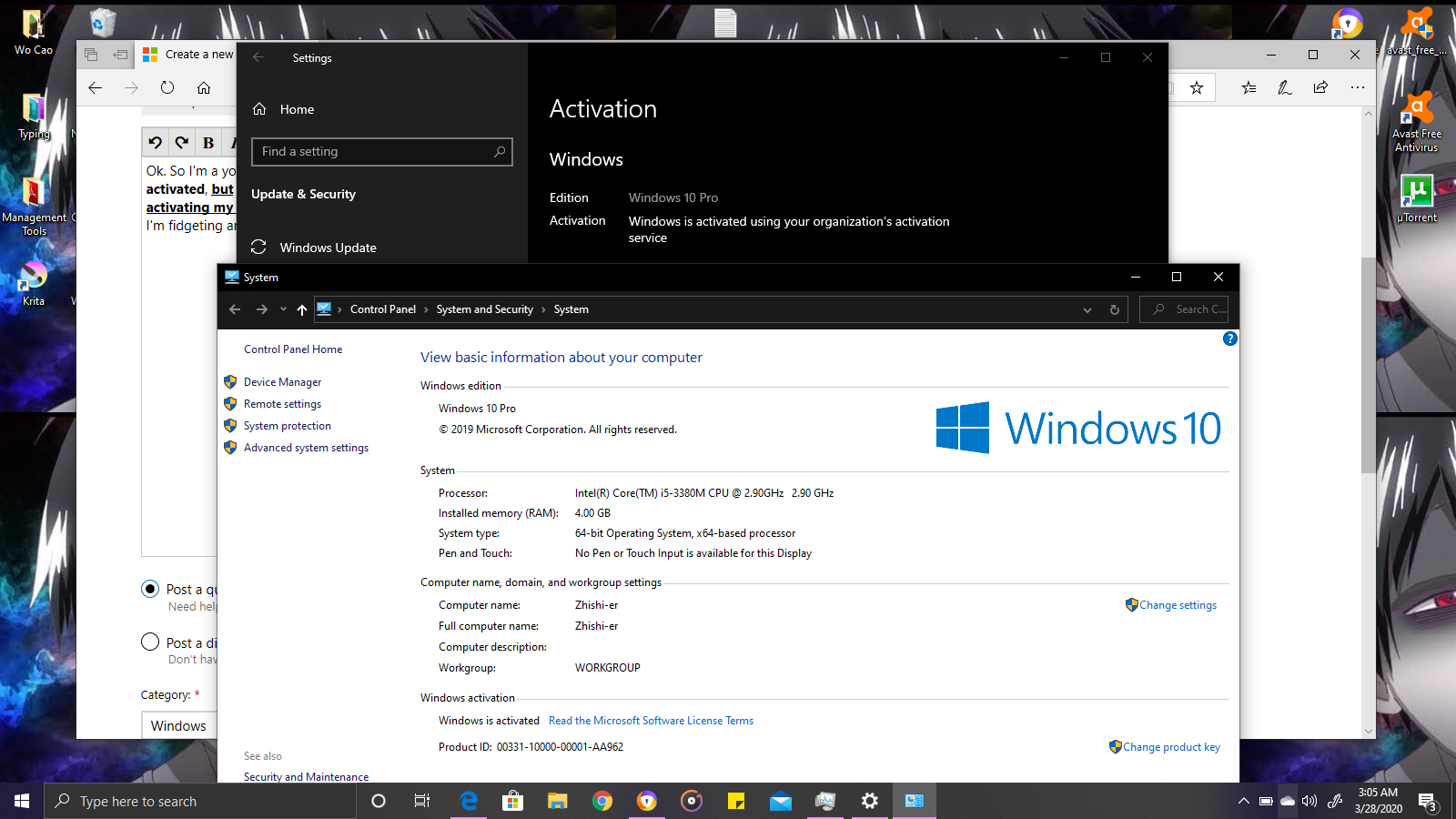Open Krita desktop shortcut
This screenshot has width=1456, height=819.
point(34,284)
